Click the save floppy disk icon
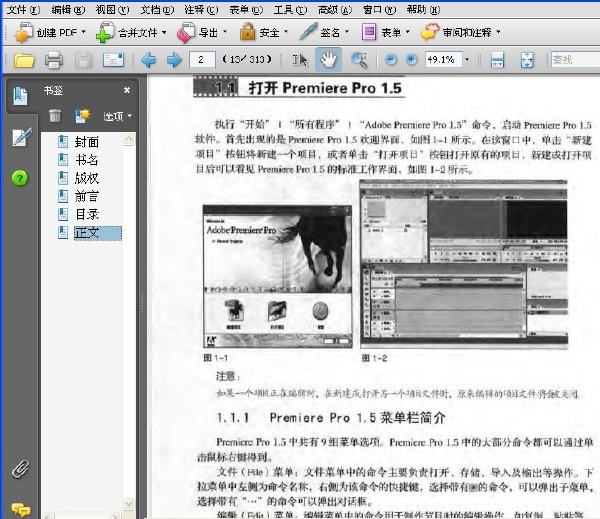This screenshot has width=600, height=519. coord(83,60)
